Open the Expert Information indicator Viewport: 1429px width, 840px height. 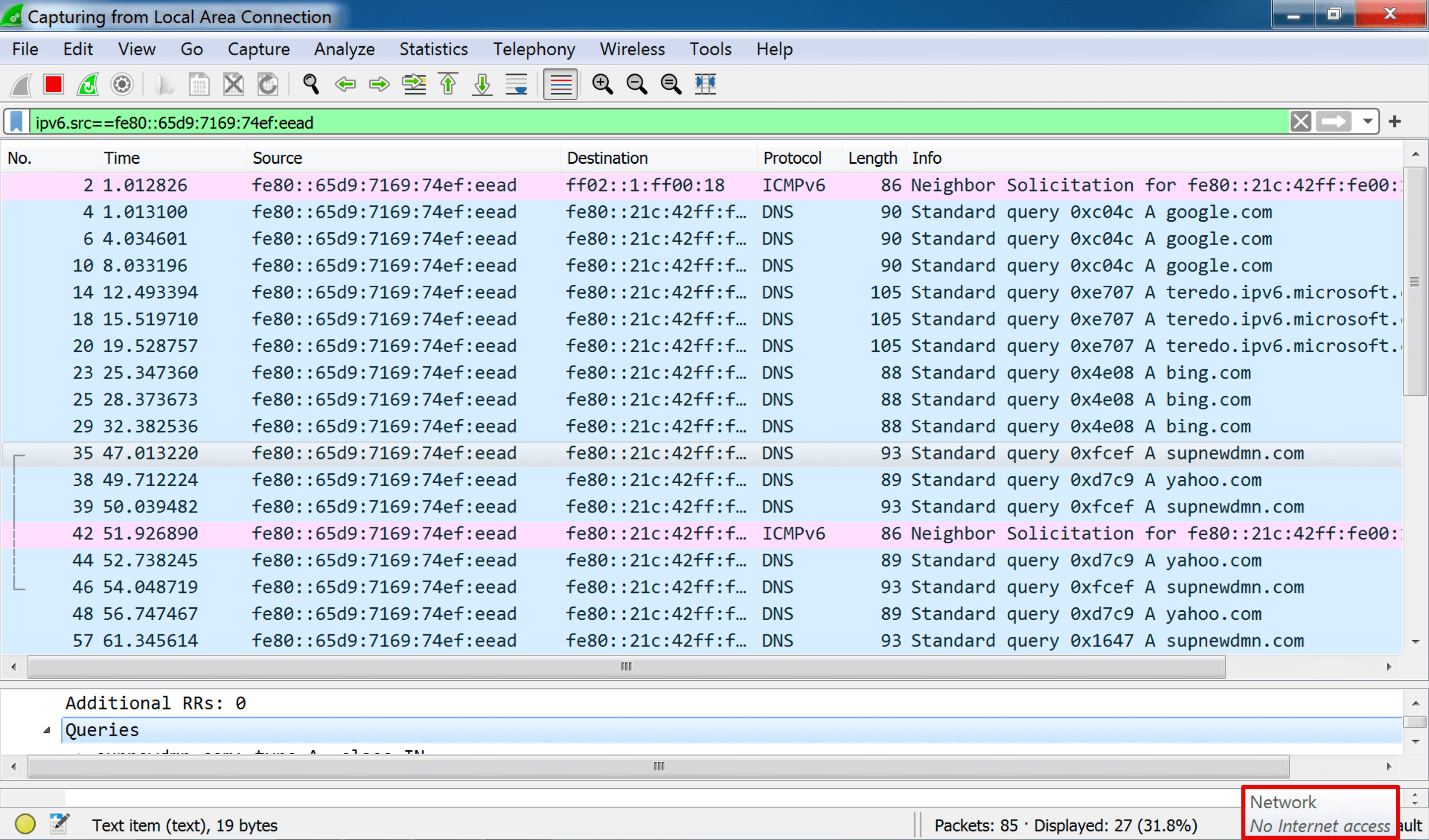pyautogui.click(x=25, y=824)
